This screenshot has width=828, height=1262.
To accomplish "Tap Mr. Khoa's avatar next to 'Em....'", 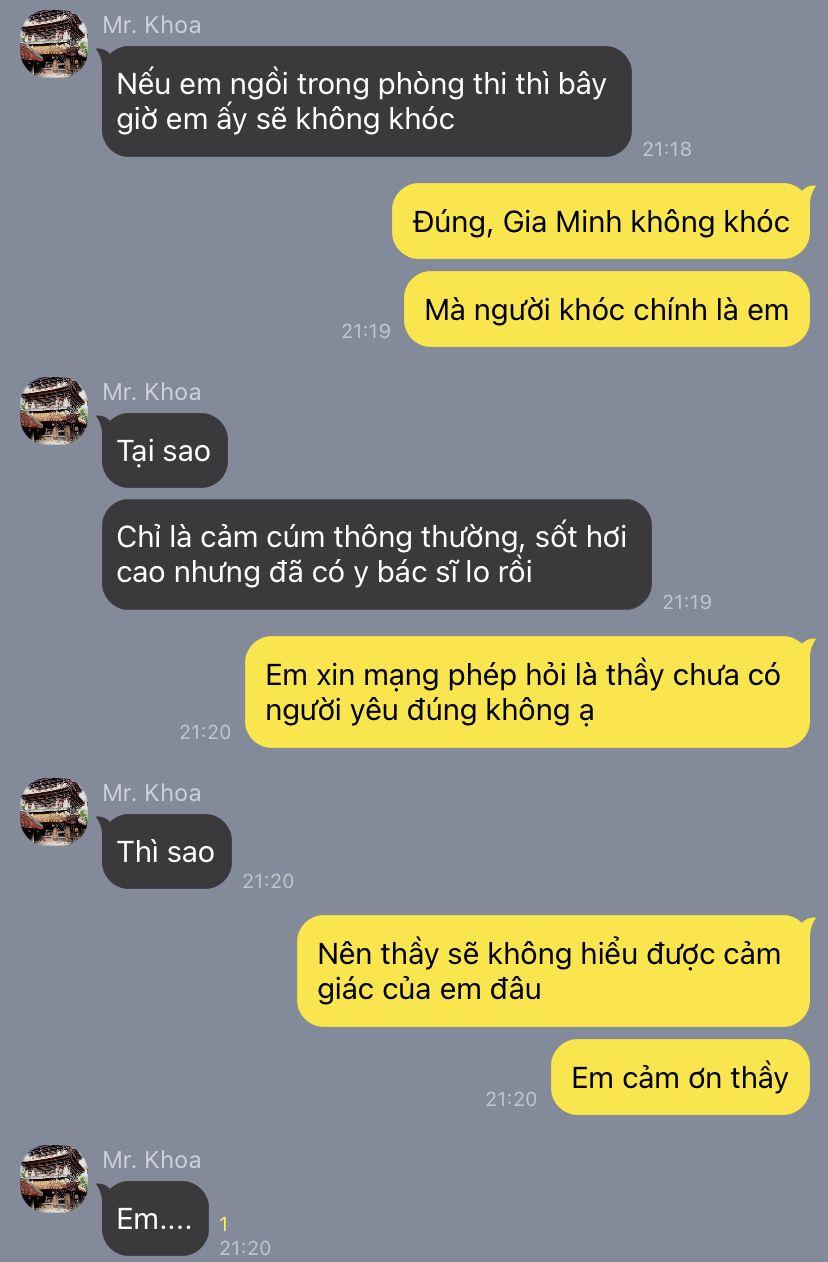I will (54, 1178).
